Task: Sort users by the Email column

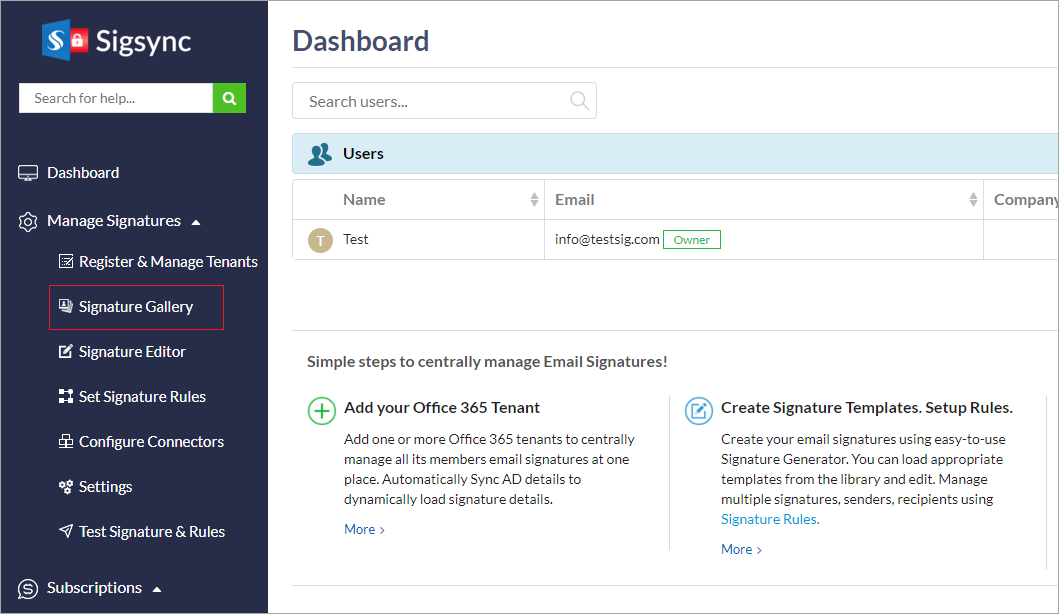Action: pyautogui.click(x=973, y=200)
